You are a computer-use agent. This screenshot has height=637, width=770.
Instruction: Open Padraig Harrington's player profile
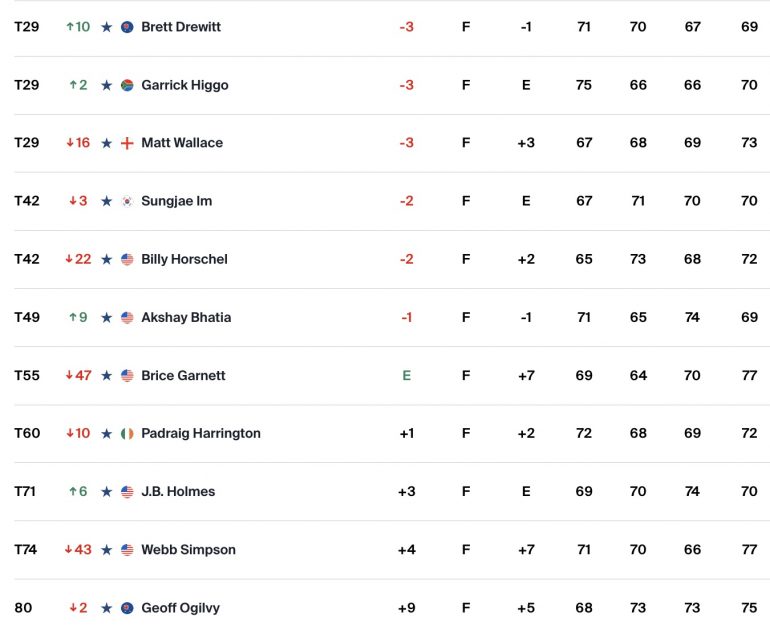(x=201, y=434)
